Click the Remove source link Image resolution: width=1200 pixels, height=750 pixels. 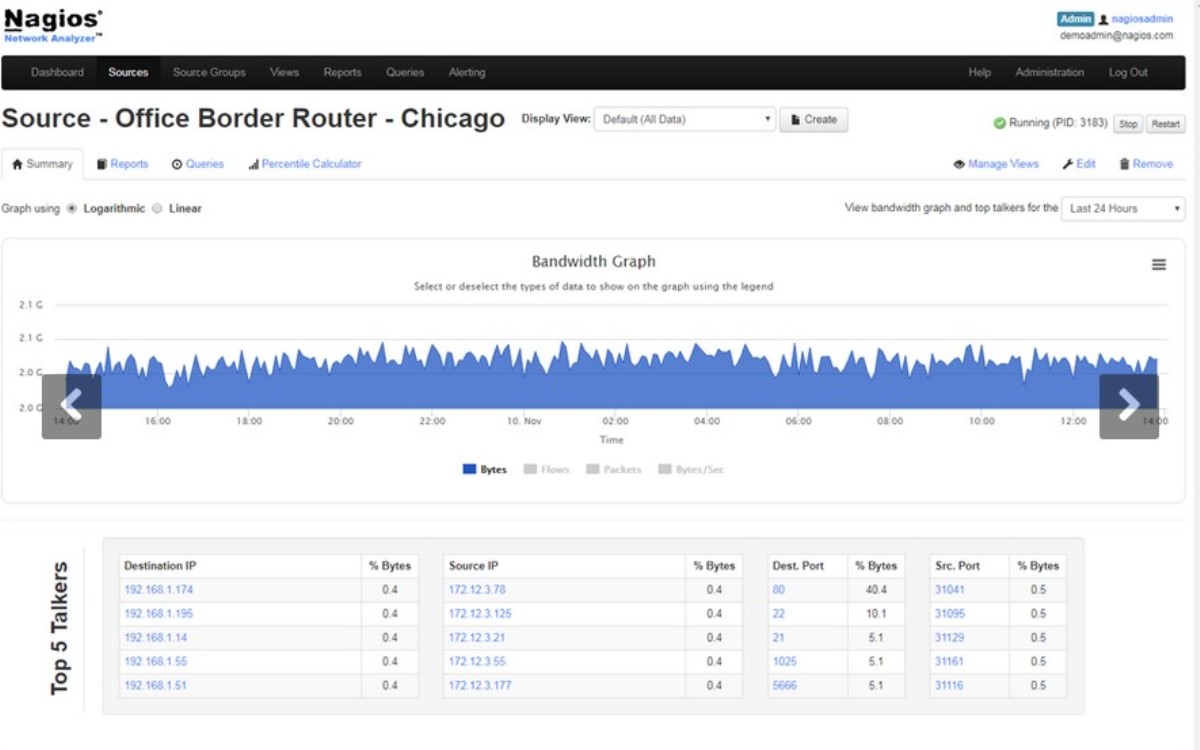click(x=1146, y=164)
